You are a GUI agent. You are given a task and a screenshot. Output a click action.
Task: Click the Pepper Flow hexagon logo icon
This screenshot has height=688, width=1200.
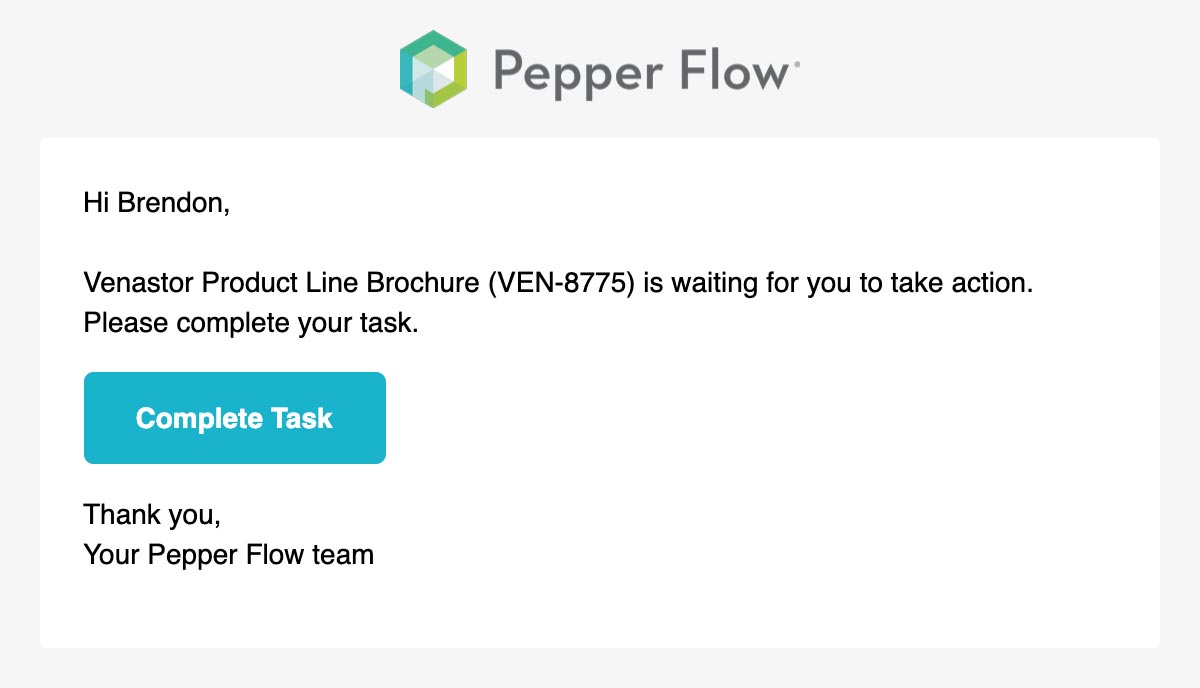(x=433, y=69)
